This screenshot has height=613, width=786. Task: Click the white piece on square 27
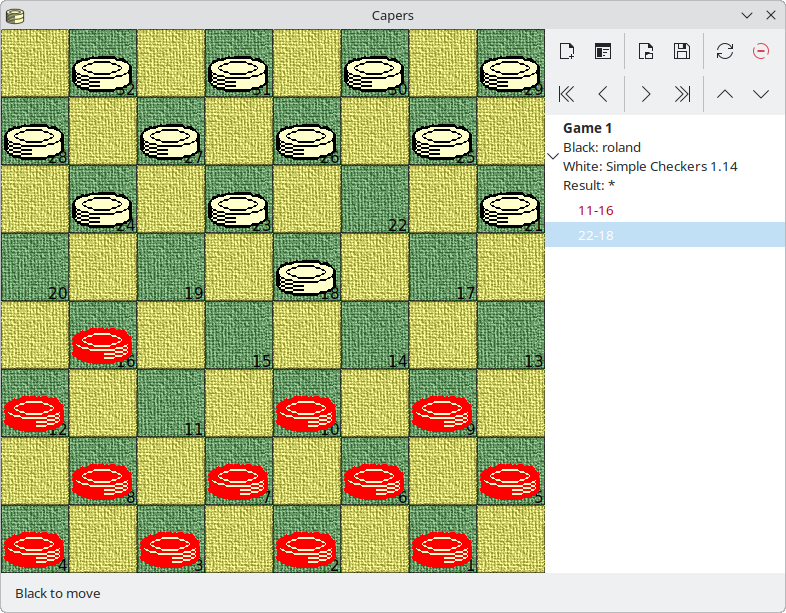(170, 142)
